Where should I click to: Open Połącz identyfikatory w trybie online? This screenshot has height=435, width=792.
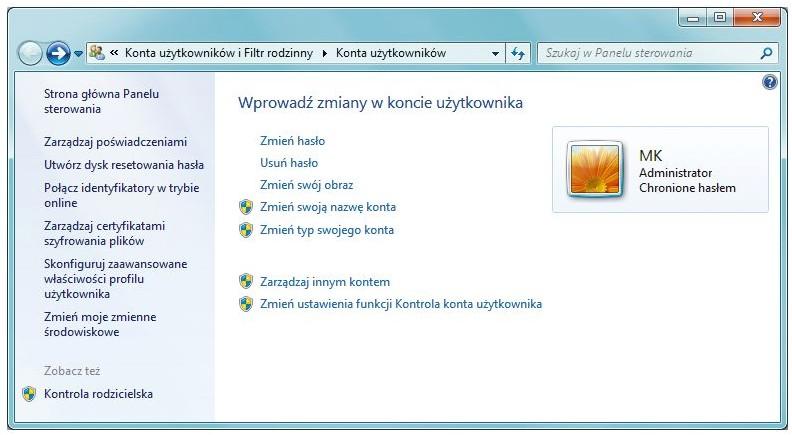tap(121, 195)
